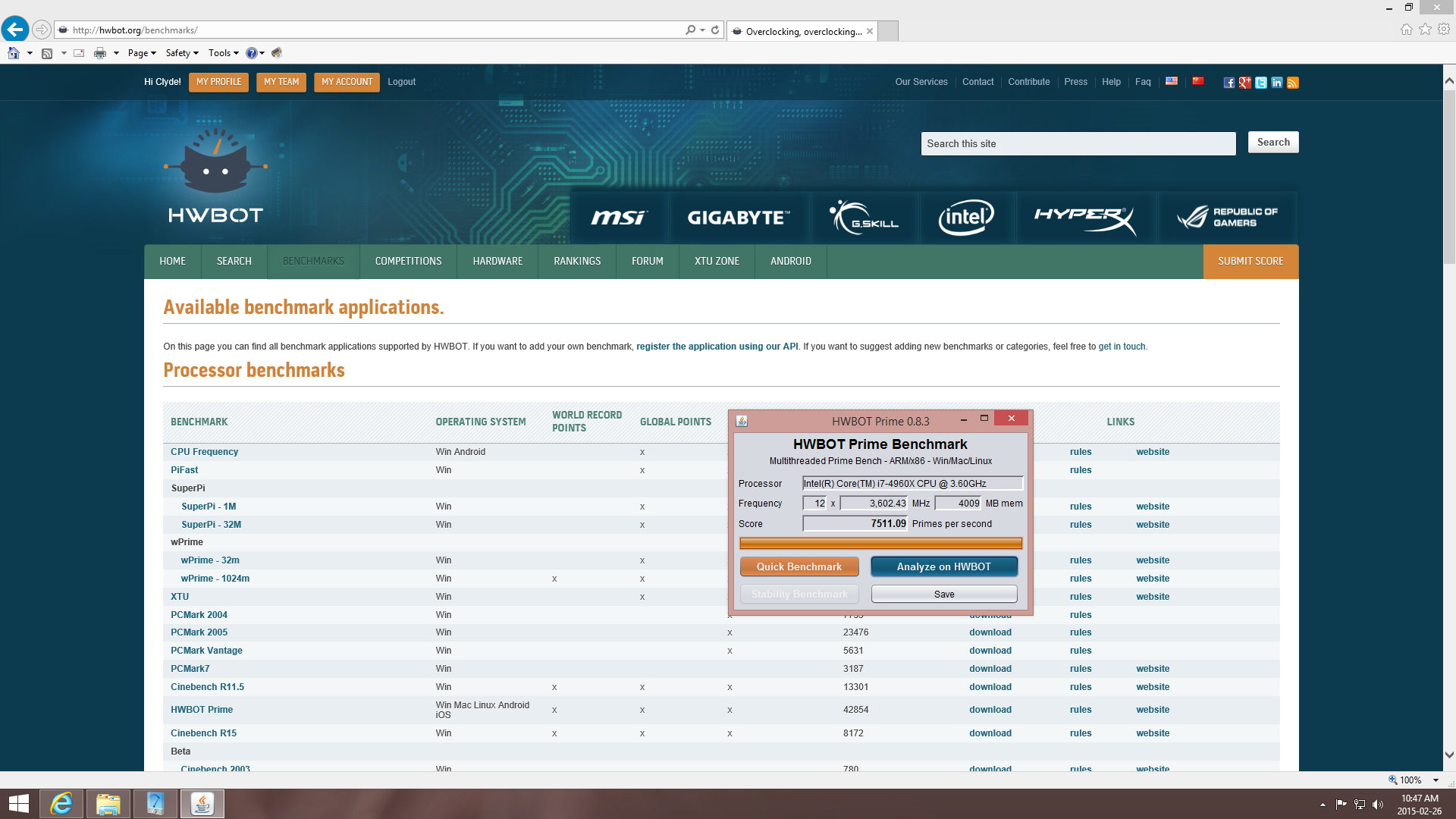This screenshot has height=819, width=1456.
Task: Open the RANKINGS nav tab
Action: (x=577, y=262)
